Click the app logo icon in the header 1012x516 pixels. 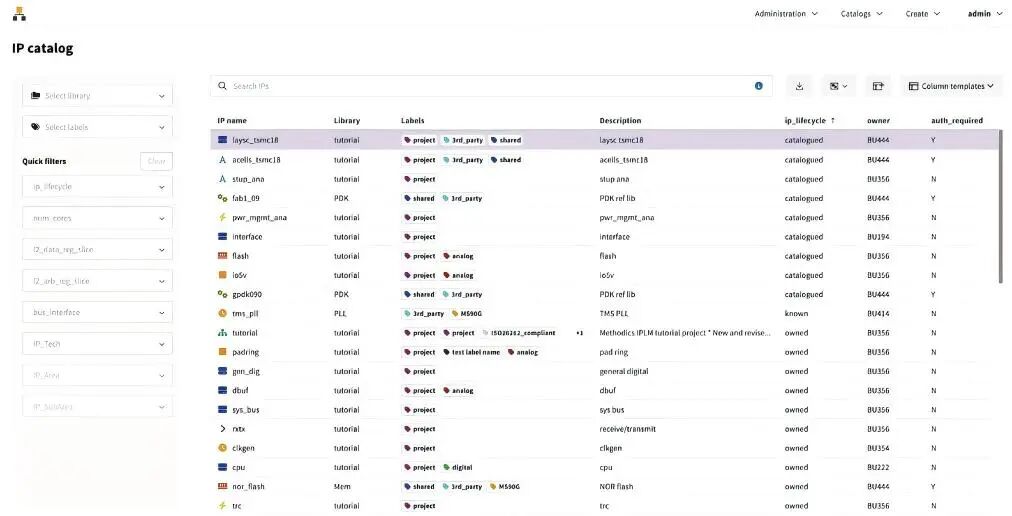click(19, 14)
